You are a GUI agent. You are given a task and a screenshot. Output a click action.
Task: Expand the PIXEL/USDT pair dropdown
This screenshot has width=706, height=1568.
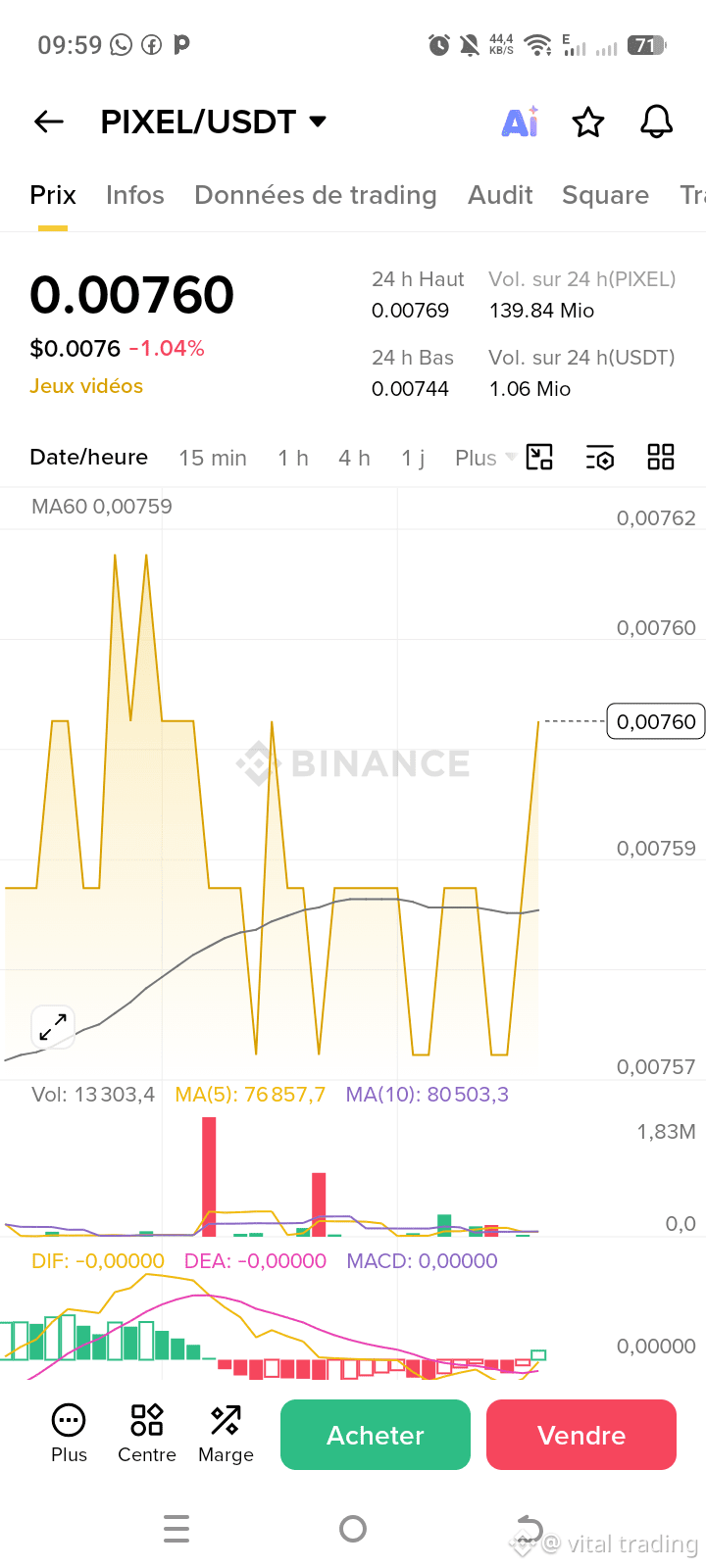[x=318, y=122]
